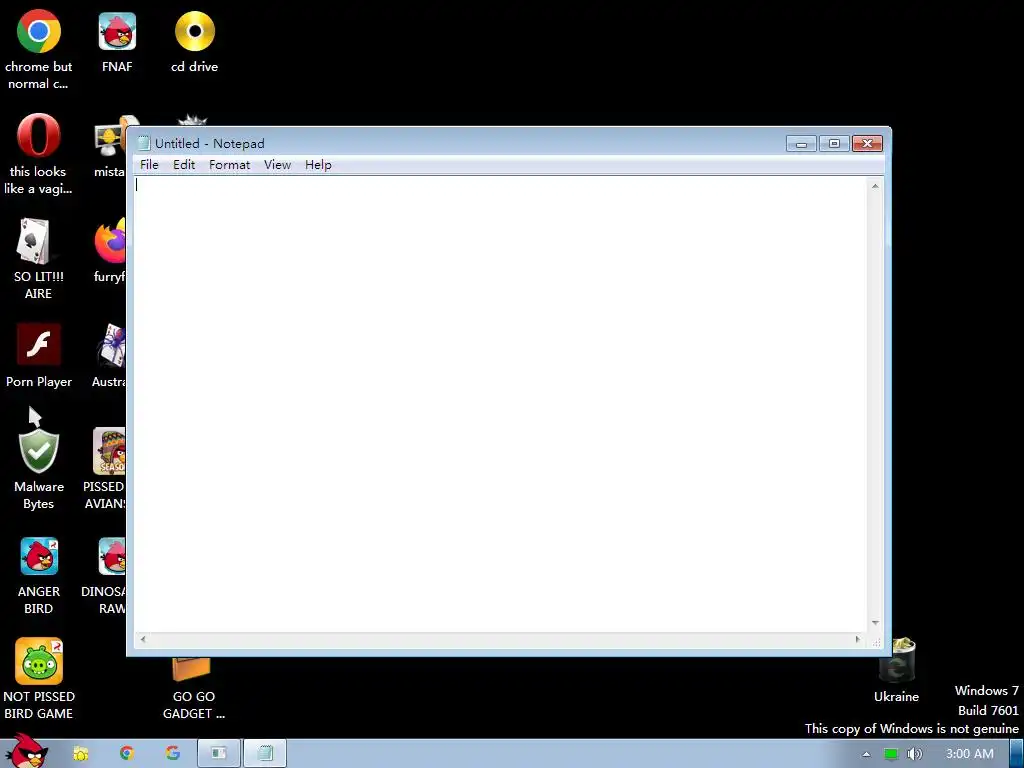Click inside the Notepad text area
The height and width of the screenshot is (768, 1024).
coord(501,404)
